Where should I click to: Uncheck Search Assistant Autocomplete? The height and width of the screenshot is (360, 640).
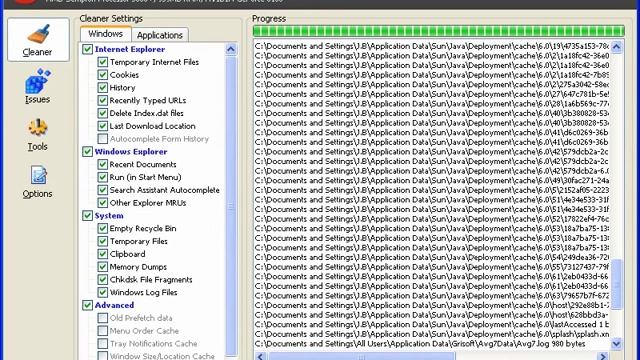(x=102, y=190)
